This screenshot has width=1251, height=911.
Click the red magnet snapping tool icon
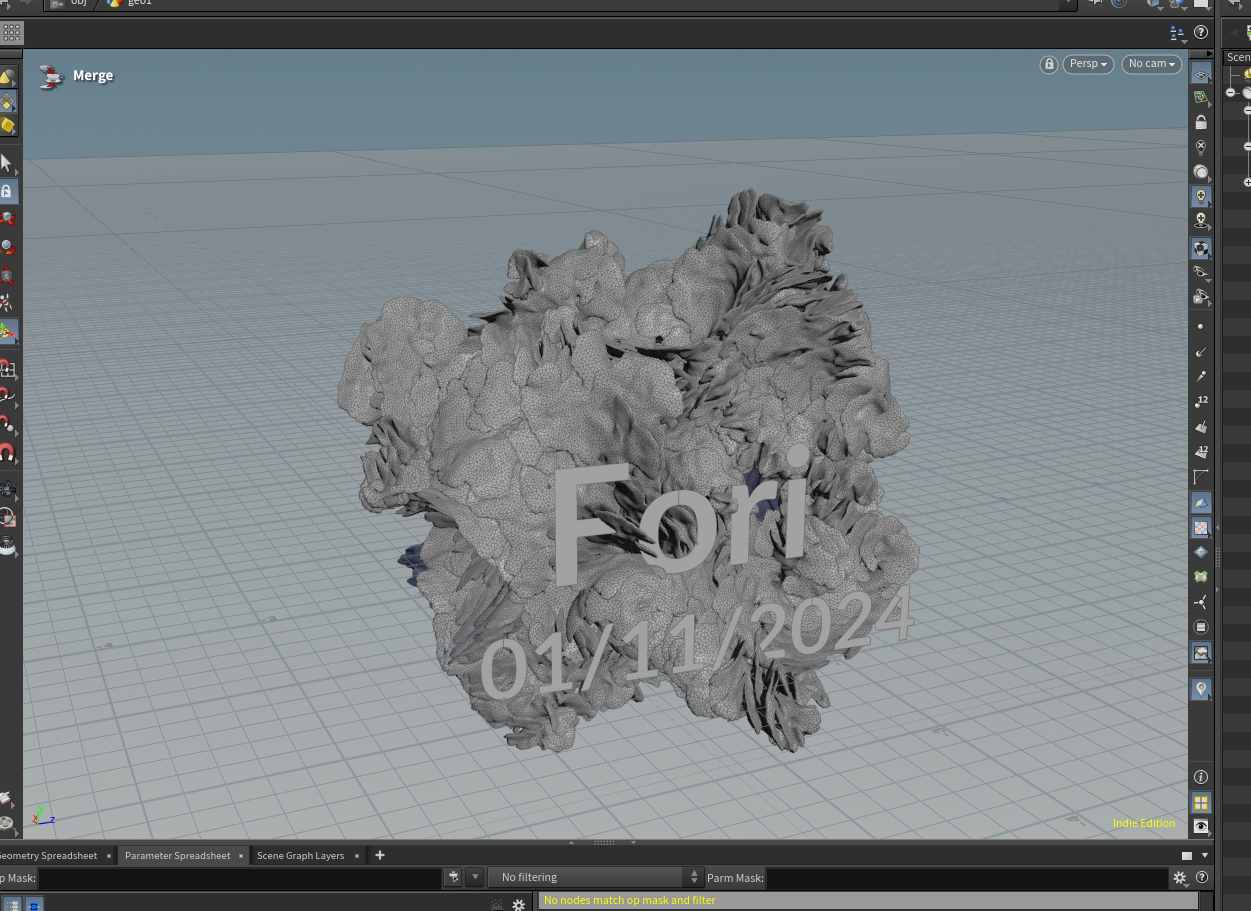coord(7,455)
